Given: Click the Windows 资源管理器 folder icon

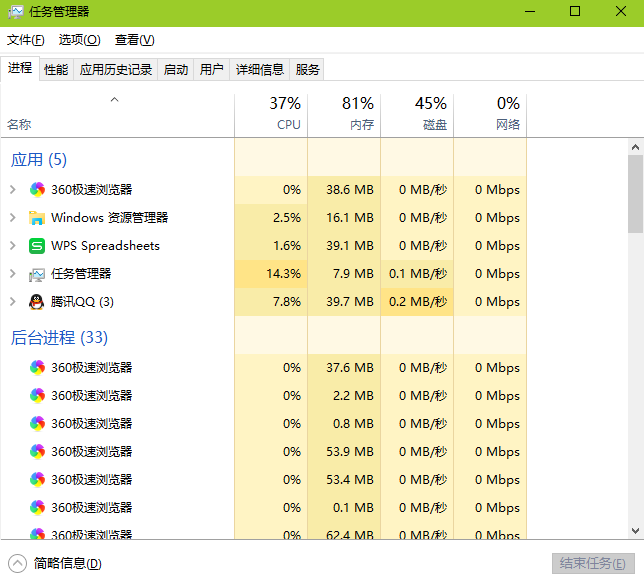Looking at the screenshot, I should coord(37,218).
